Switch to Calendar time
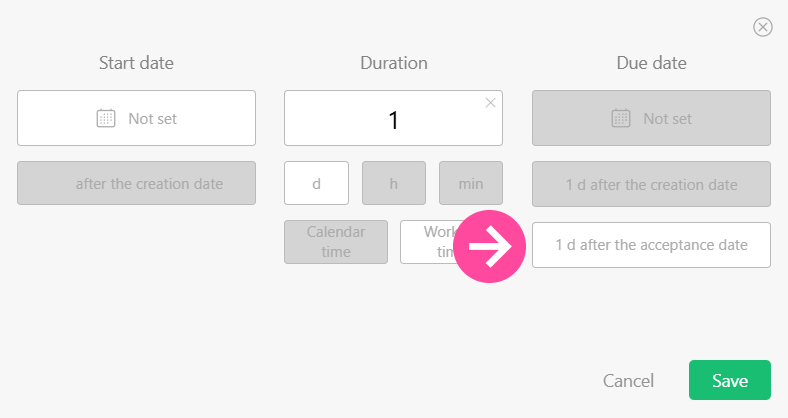This screenshot has width=788, height=418. (x=336, y=242)
